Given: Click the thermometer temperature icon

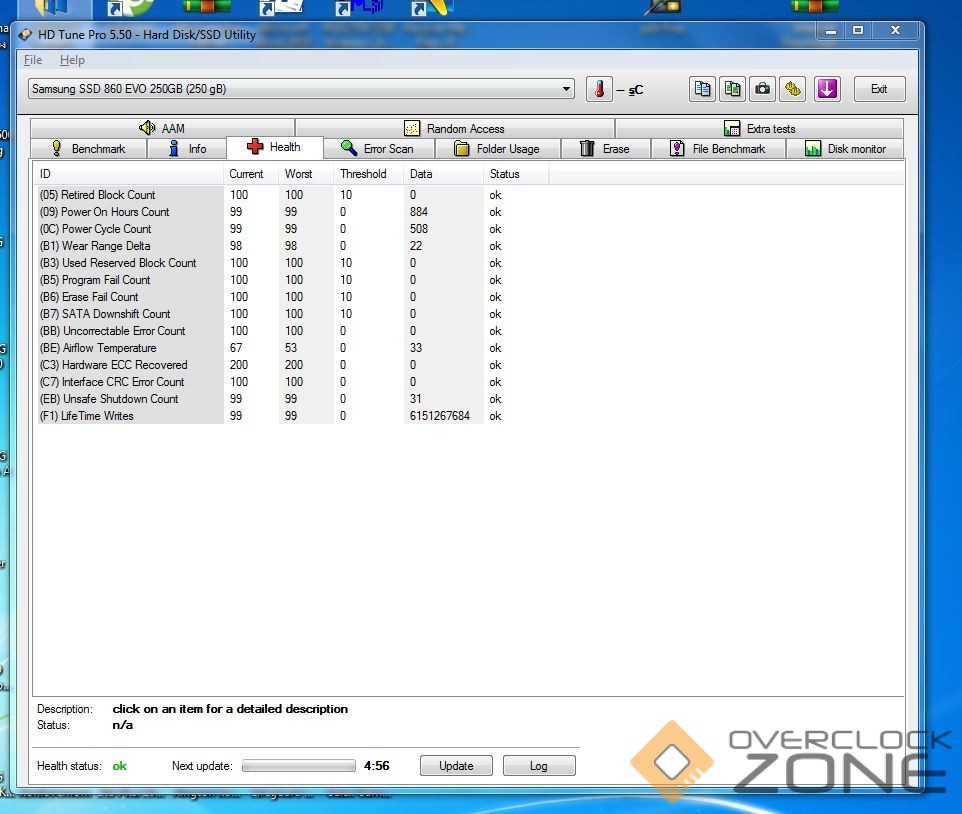Looking at the screenshot, I should [599, 90].
